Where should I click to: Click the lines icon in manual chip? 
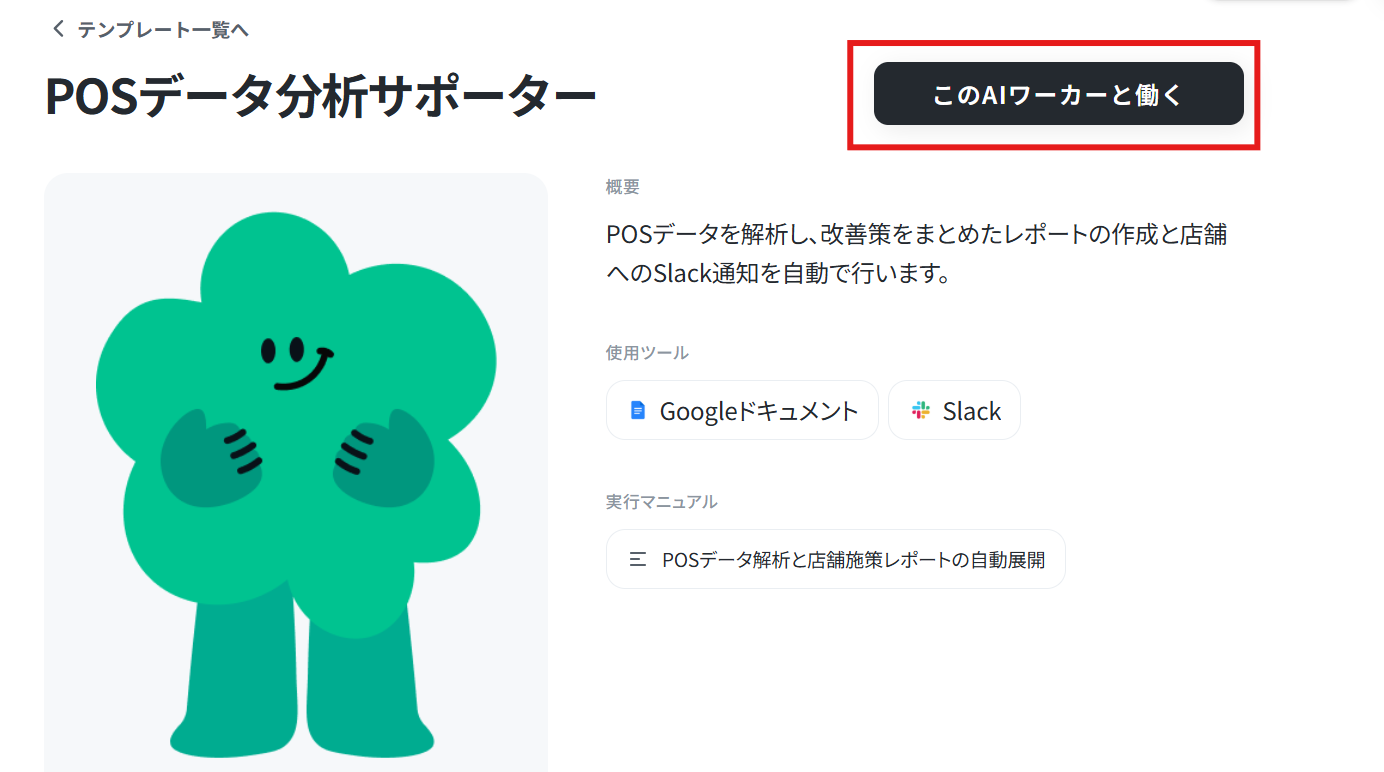point(637,560)
